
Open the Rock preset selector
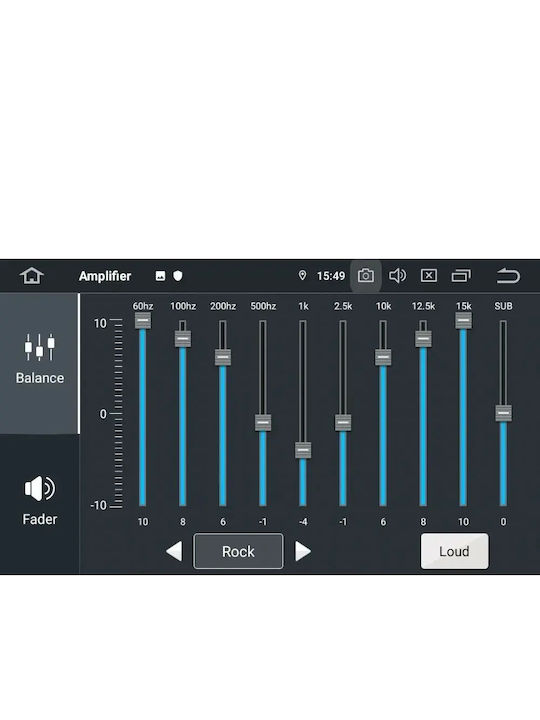click(x=238, y=551)
